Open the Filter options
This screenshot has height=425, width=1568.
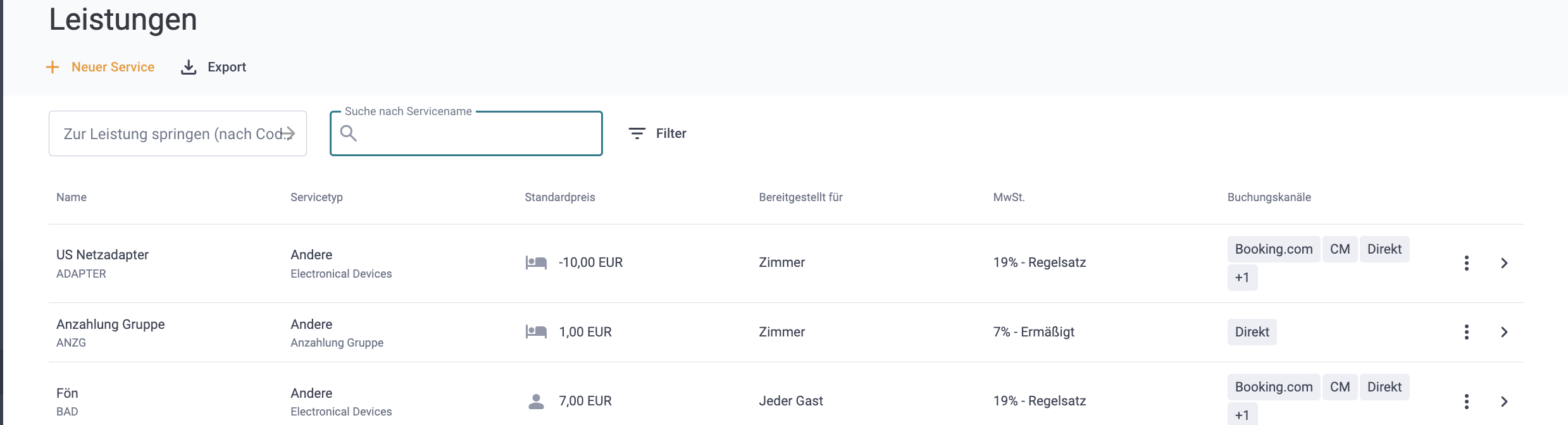coord(657,133)
